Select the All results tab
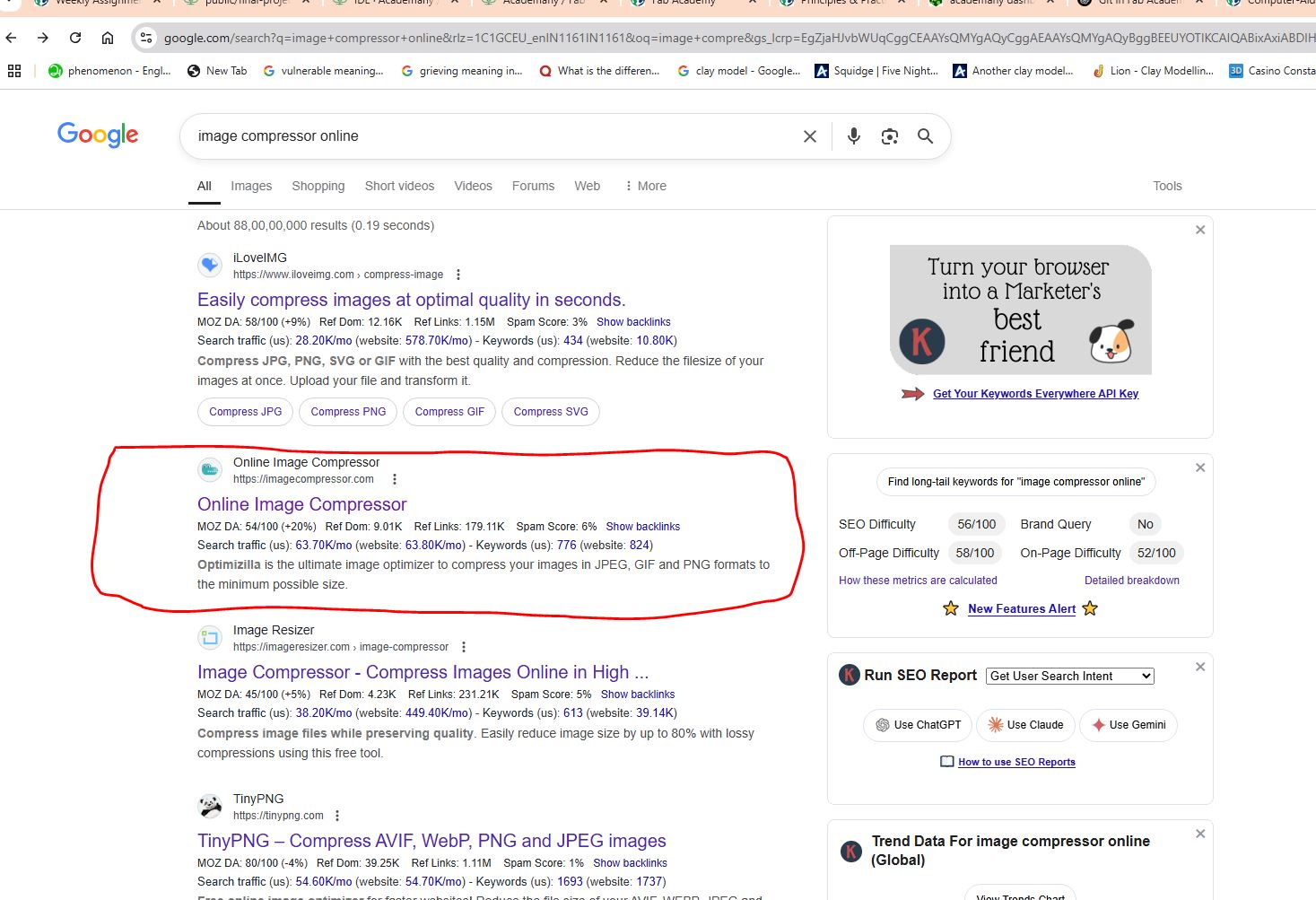 pos(205,186)
